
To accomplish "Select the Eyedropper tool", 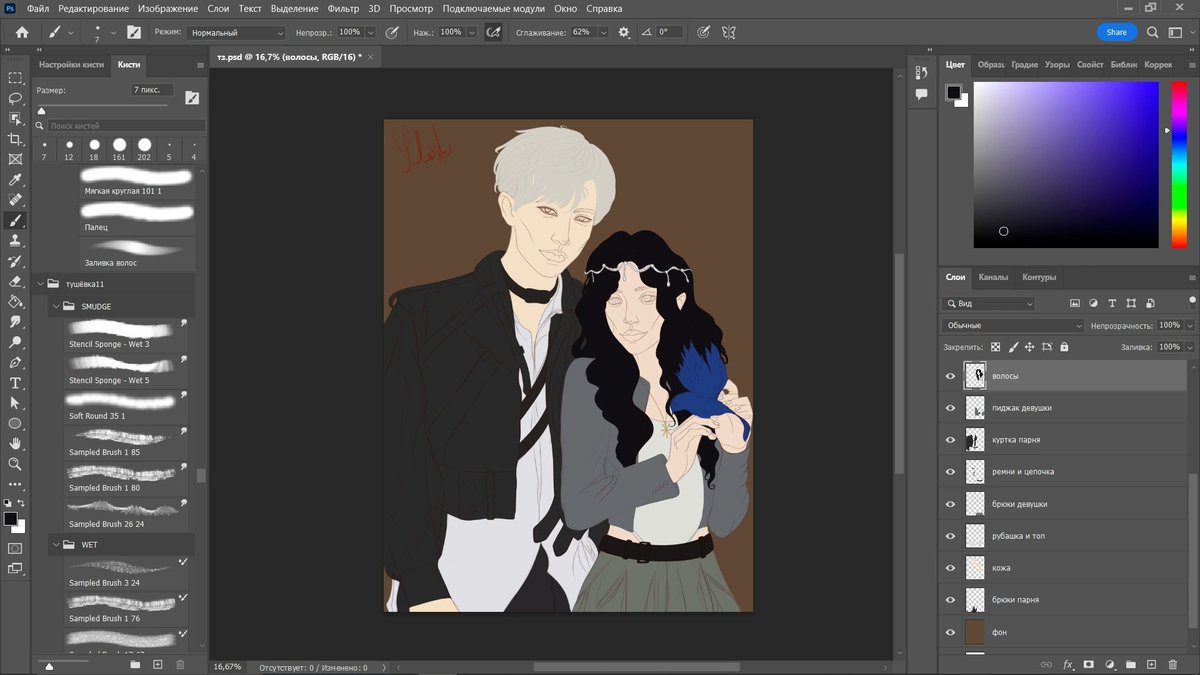I will [x=15, y=180].
